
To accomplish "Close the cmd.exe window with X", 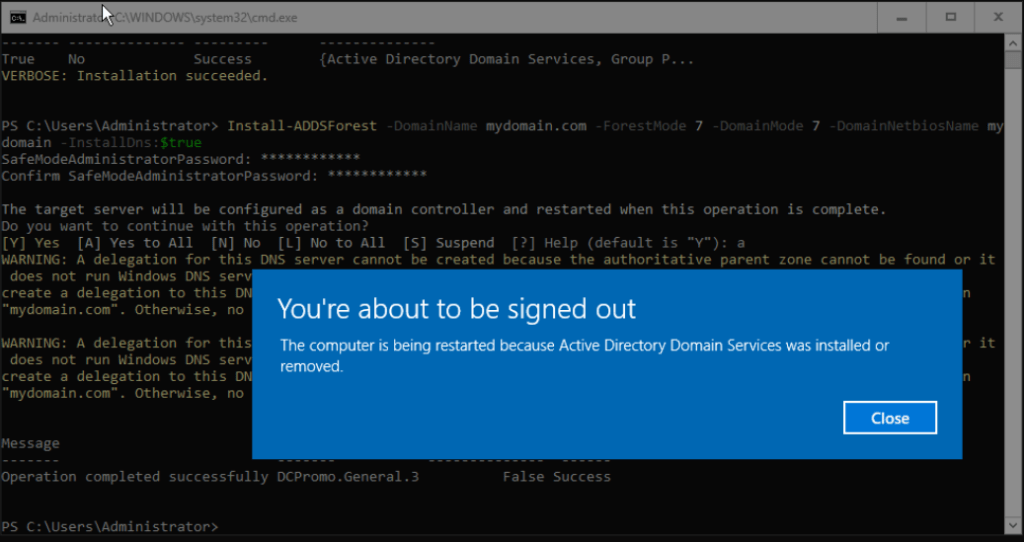I will pyautogui.click(x=996, y=17).
